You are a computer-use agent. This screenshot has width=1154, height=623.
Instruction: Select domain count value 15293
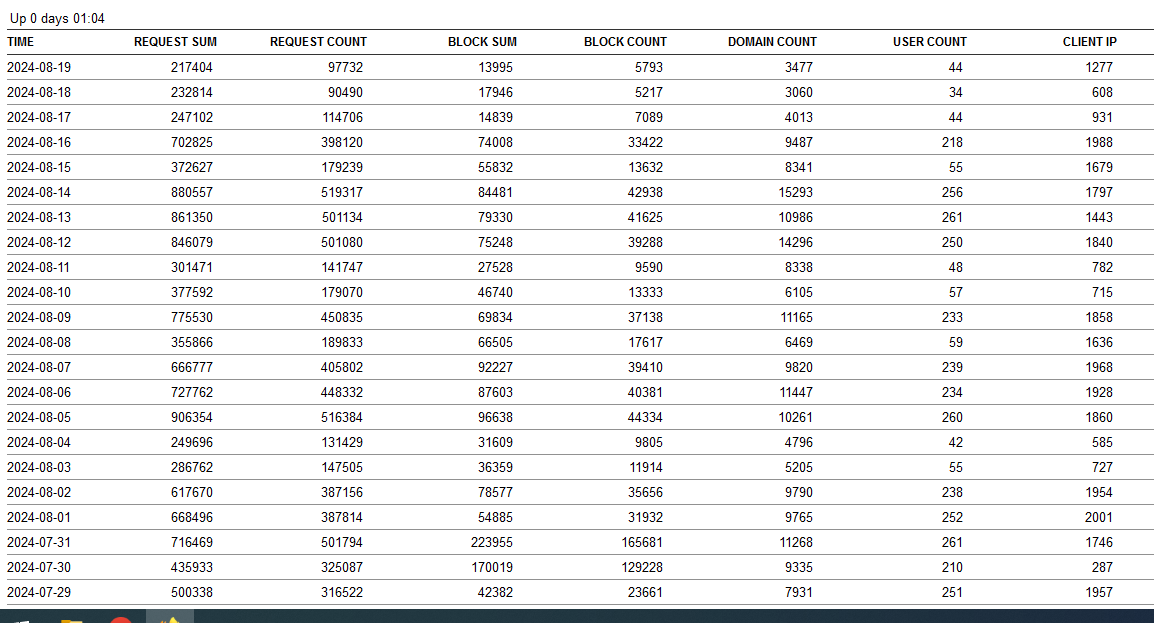click(x=796, y=193)
